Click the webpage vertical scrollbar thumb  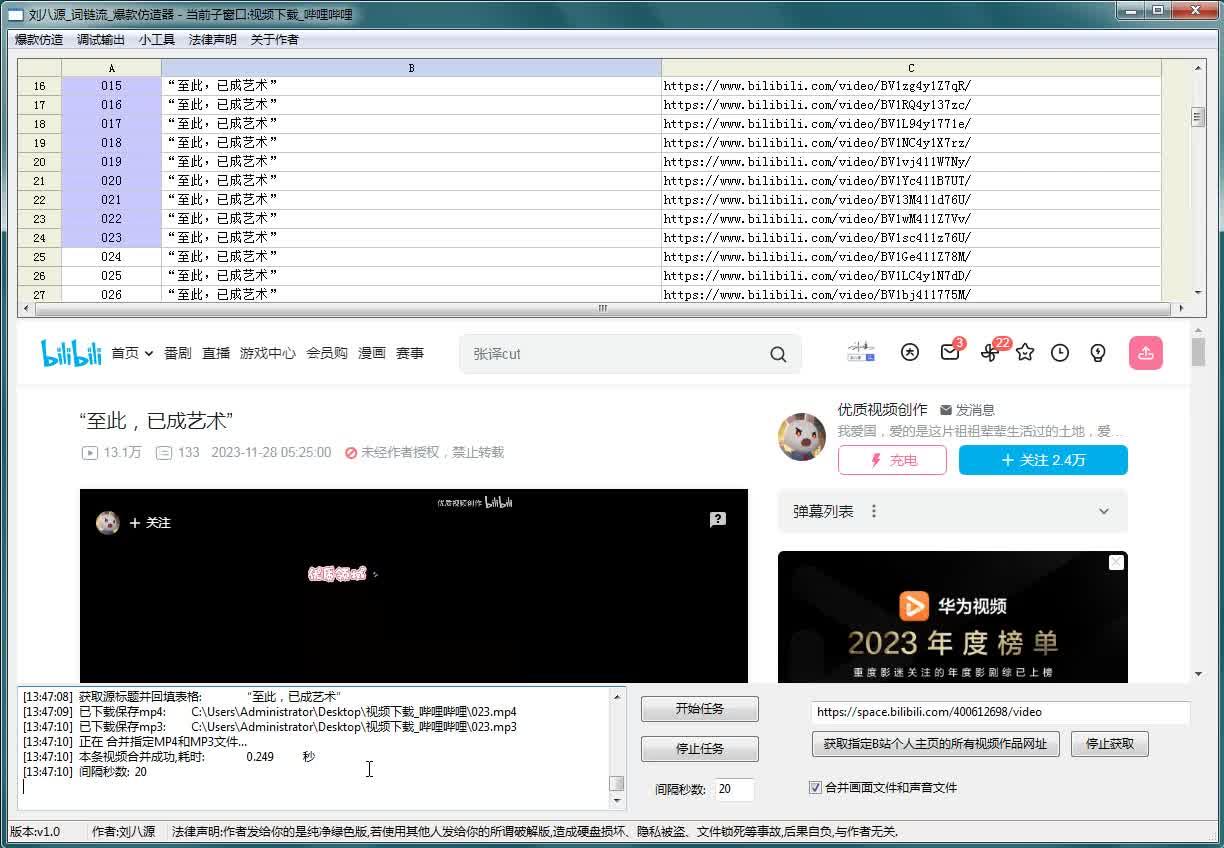[x=1198, y=353]
